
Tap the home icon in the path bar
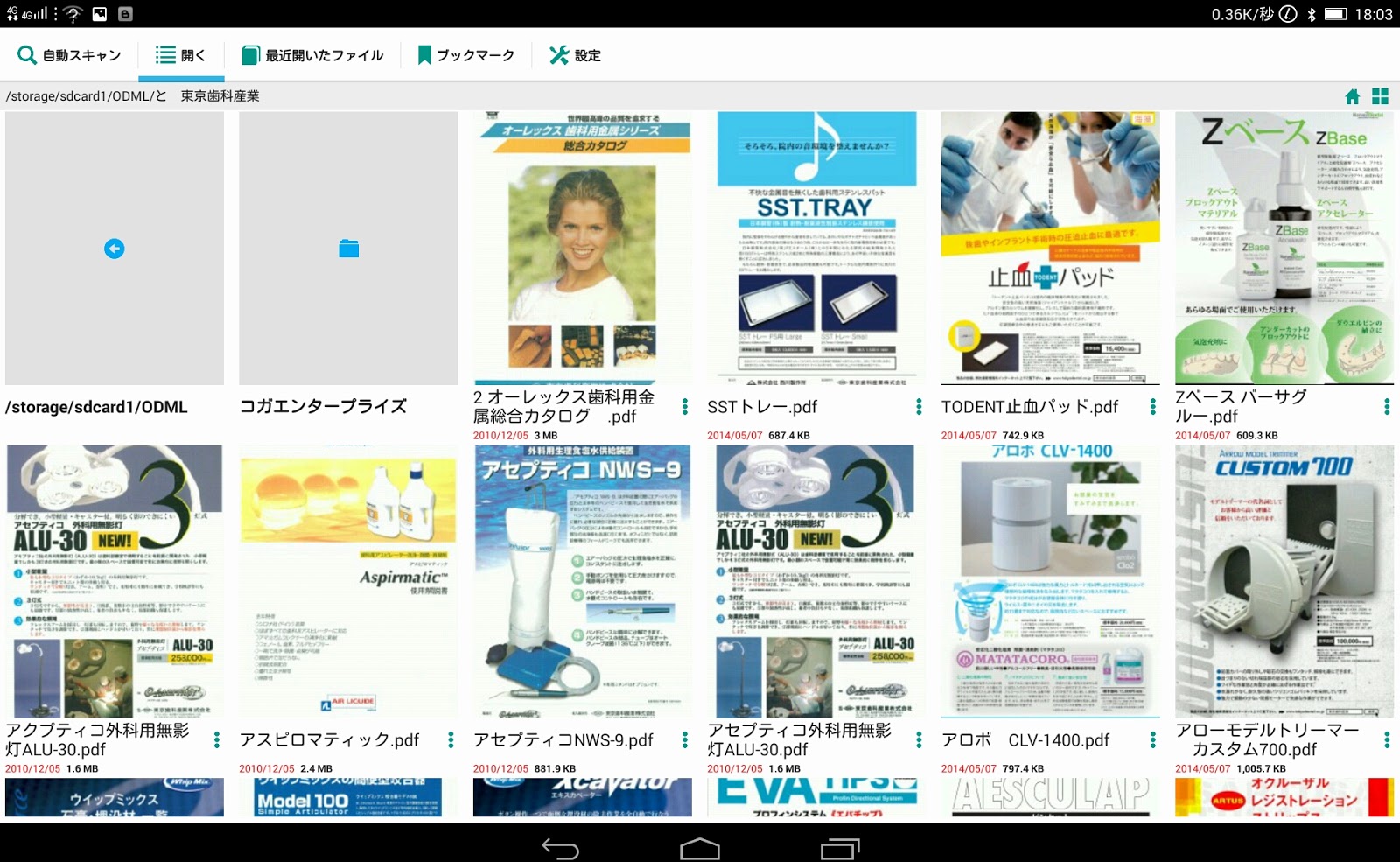tap(1353, 96)
